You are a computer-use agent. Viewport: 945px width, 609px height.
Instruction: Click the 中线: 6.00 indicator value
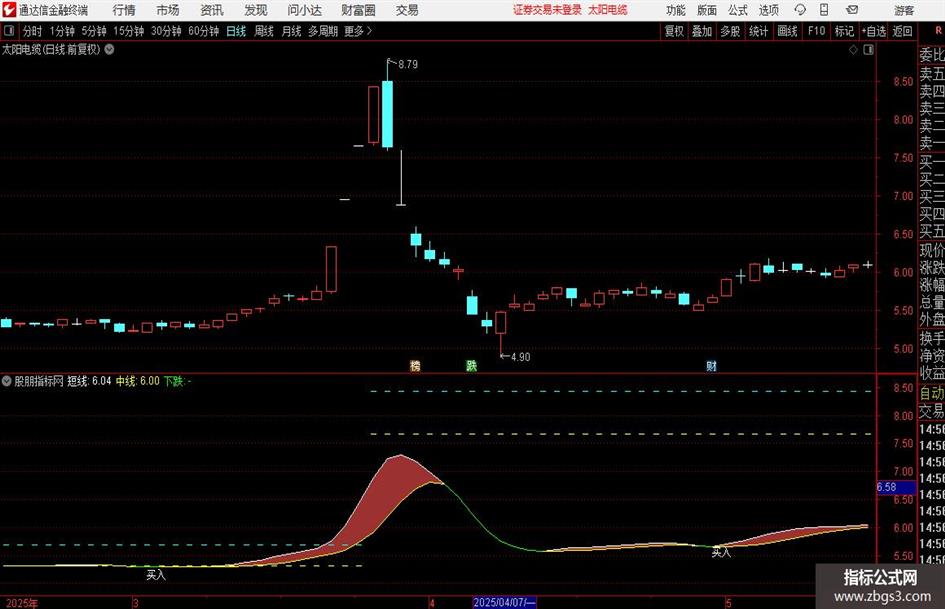tap(138, 381)
